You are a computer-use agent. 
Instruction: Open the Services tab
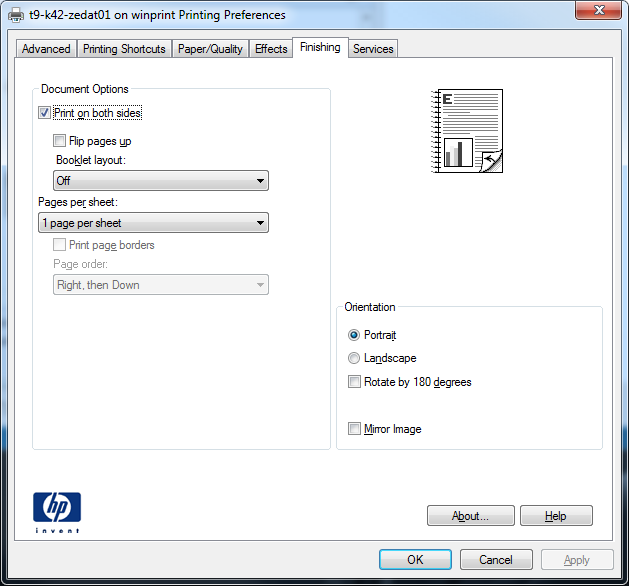click(373, 49)
